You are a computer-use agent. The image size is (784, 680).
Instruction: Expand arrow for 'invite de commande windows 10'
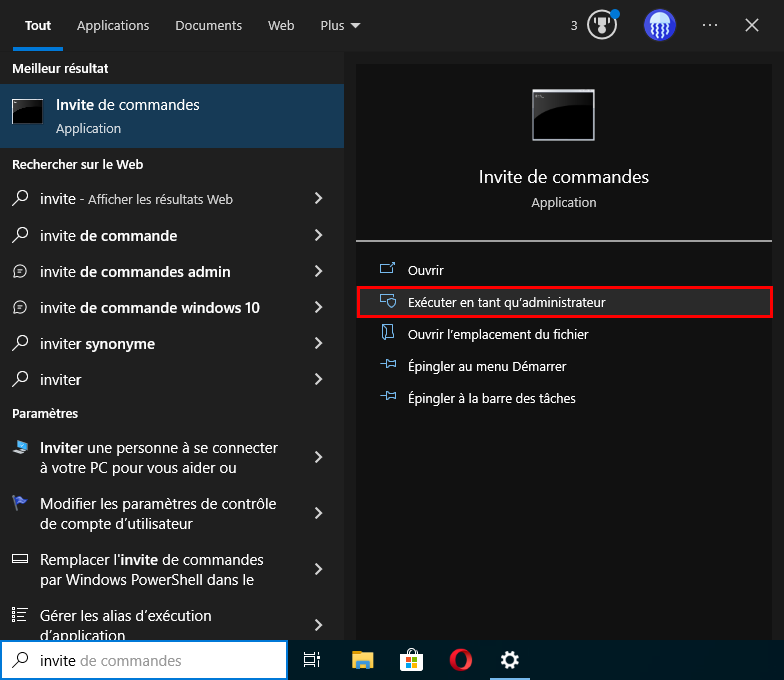318,307
